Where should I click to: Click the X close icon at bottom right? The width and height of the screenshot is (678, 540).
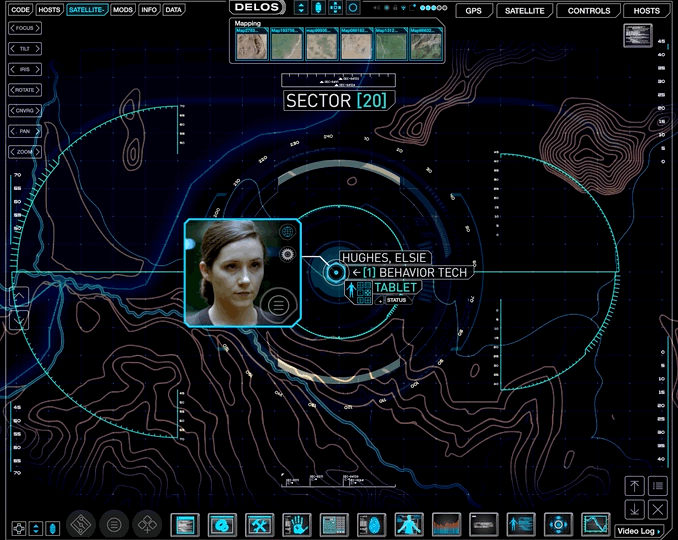658,509
